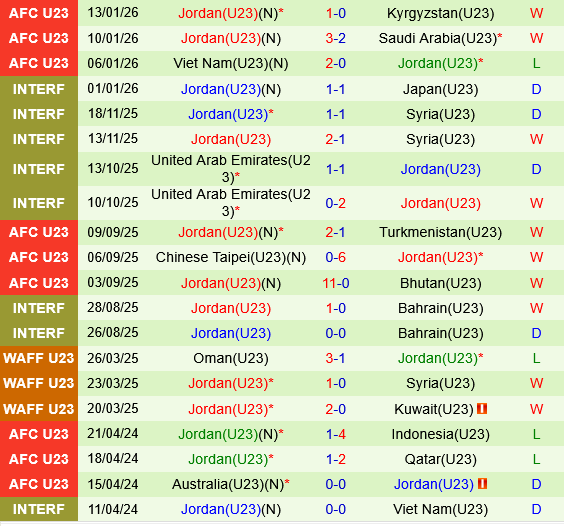Viewport: 564px width, 526px height.
Task: Select the date 13/10/25
Action: (113, 168)
